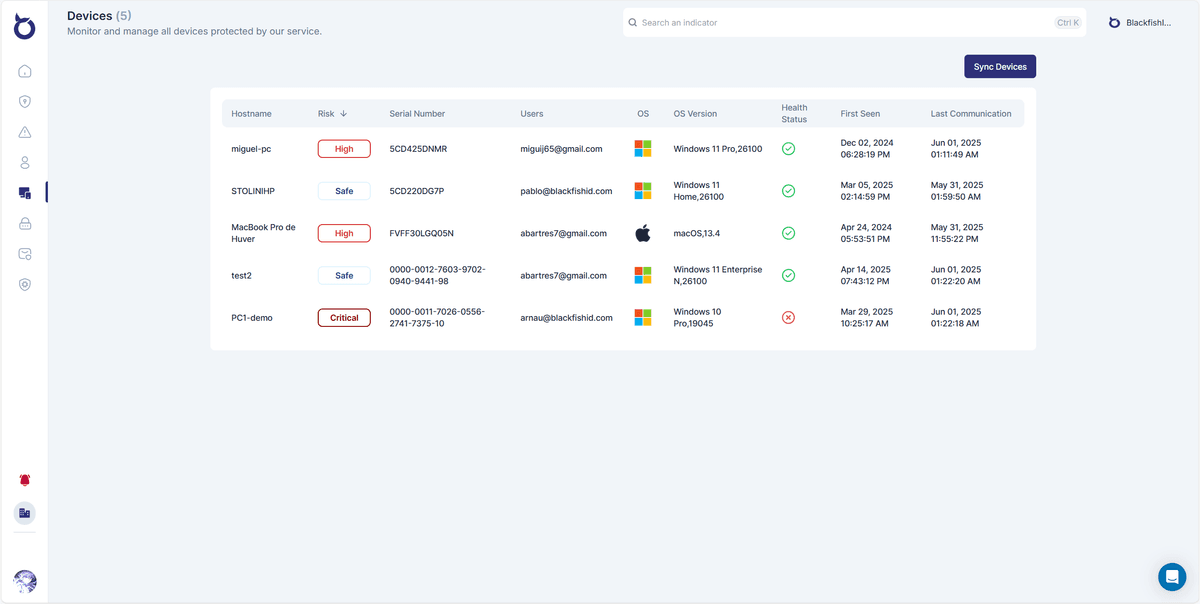This screenshot has width=1200, height=604.
Task: Click the organization building icon
Action: [x=25, y=513]
